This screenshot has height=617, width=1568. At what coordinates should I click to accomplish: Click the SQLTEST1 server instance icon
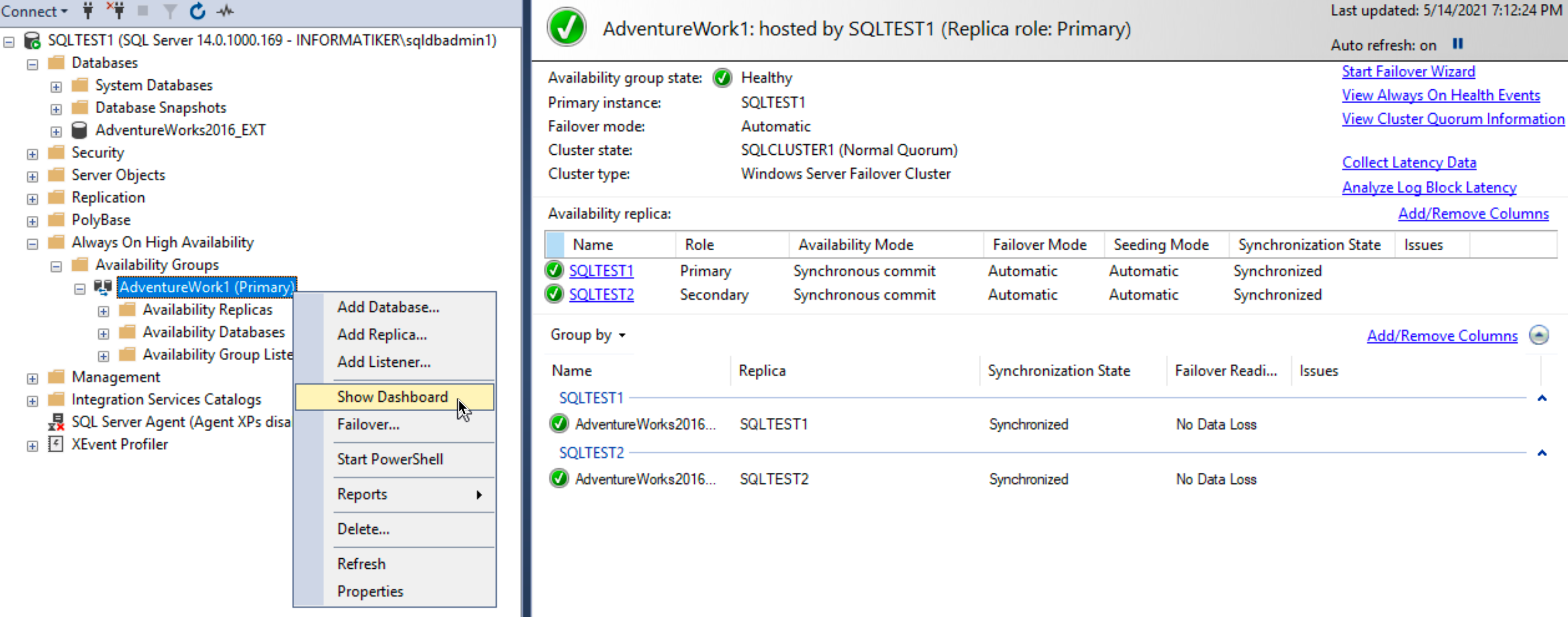coord(32,40)
